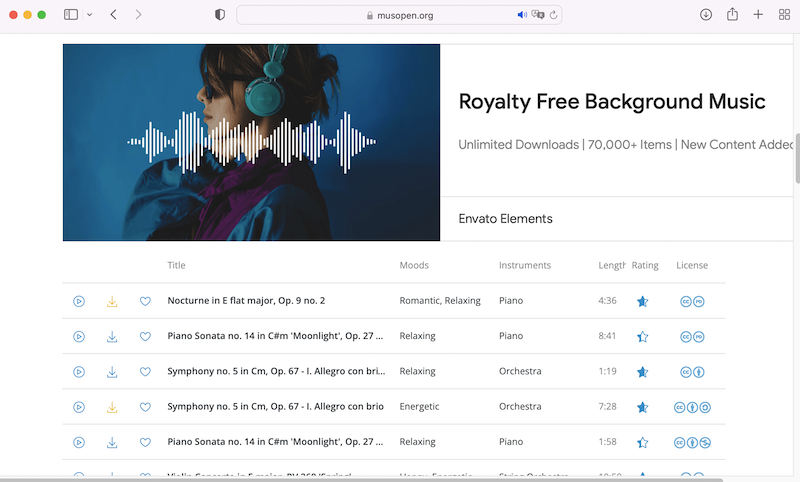Open the tab overview grid
This screenshot has width=800, height=482.
(x=784, y=15)
